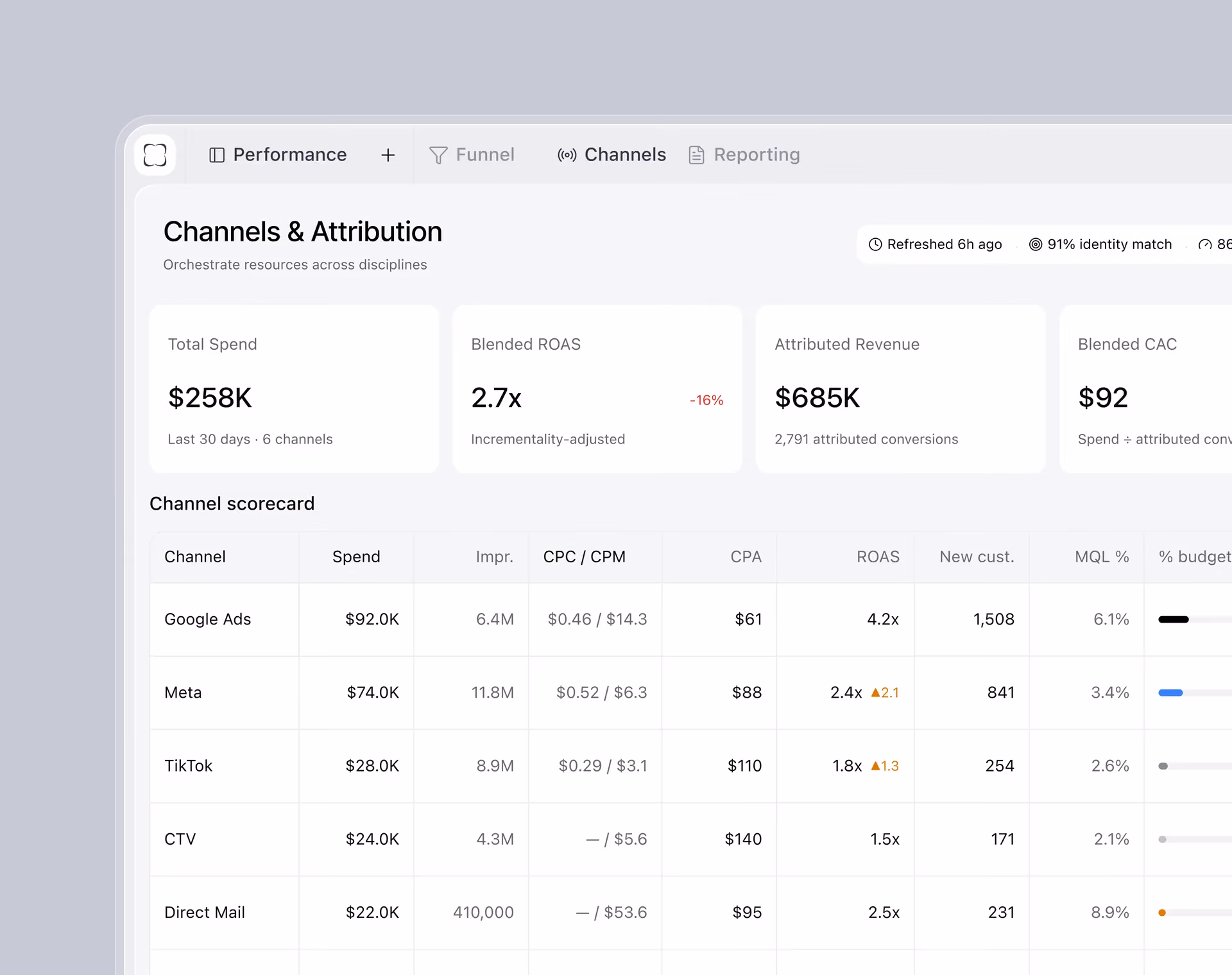Screen dimensions: 1232x975
Task: Select the Meta channel row
Action: pyautogui.click(x=691, y=693)
